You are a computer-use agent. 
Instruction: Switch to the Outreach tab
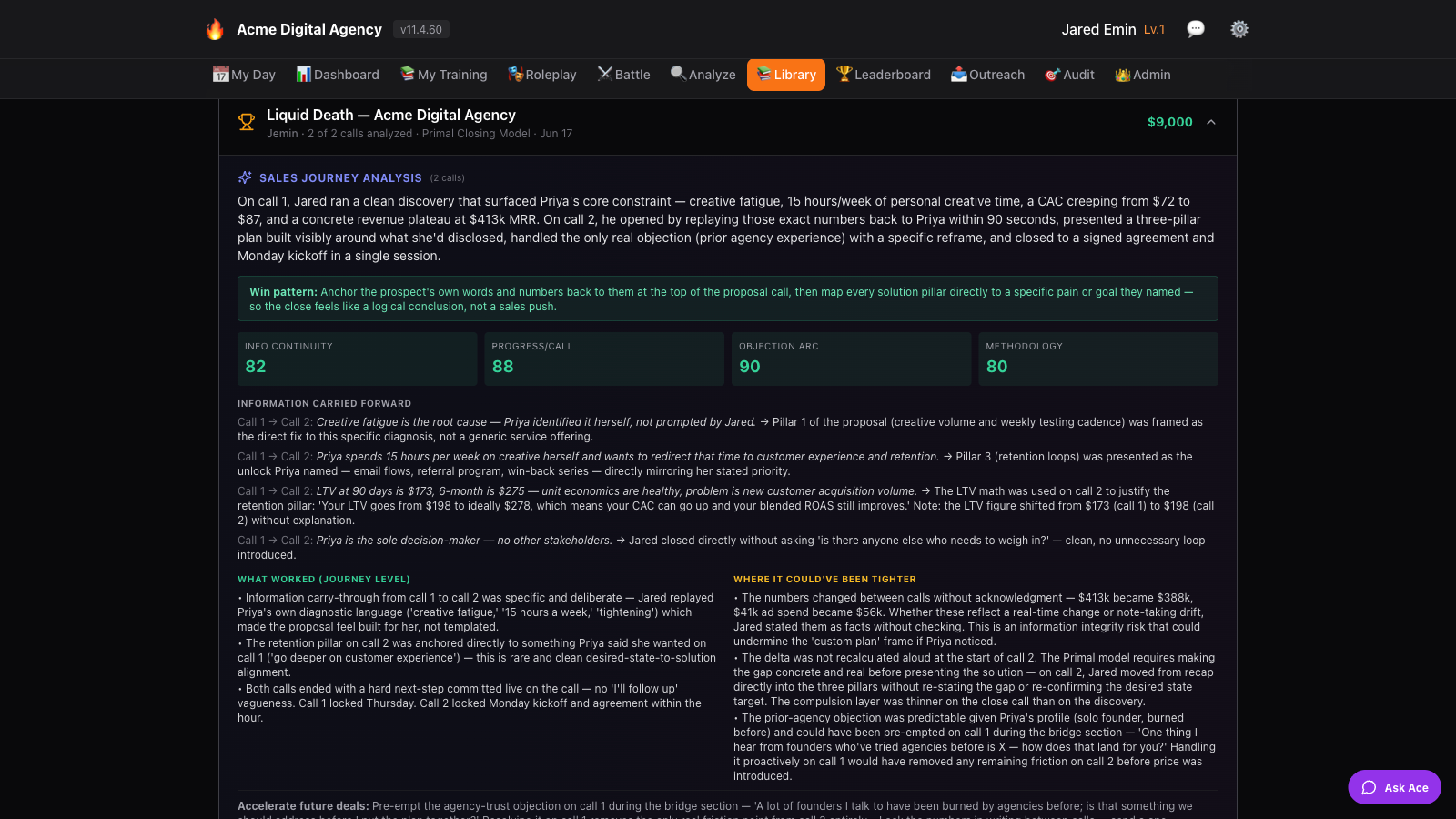pyautogui.click(x=987, y=75)
